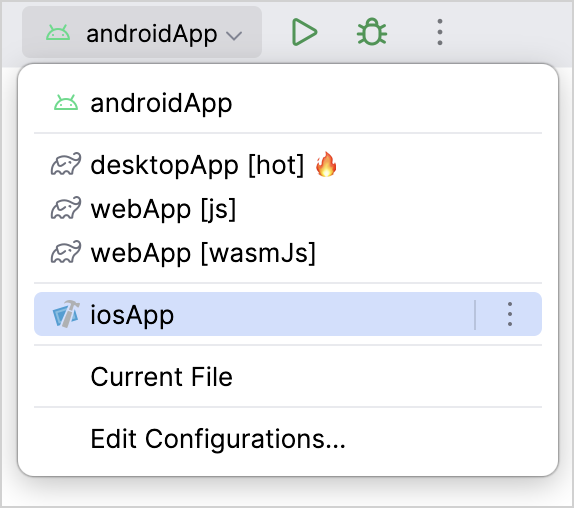Image resolution: width=574 pixels, height=508 pixels.
Task: Click the Gradle elephant icon for desktopApp
Action: (66, 165)
